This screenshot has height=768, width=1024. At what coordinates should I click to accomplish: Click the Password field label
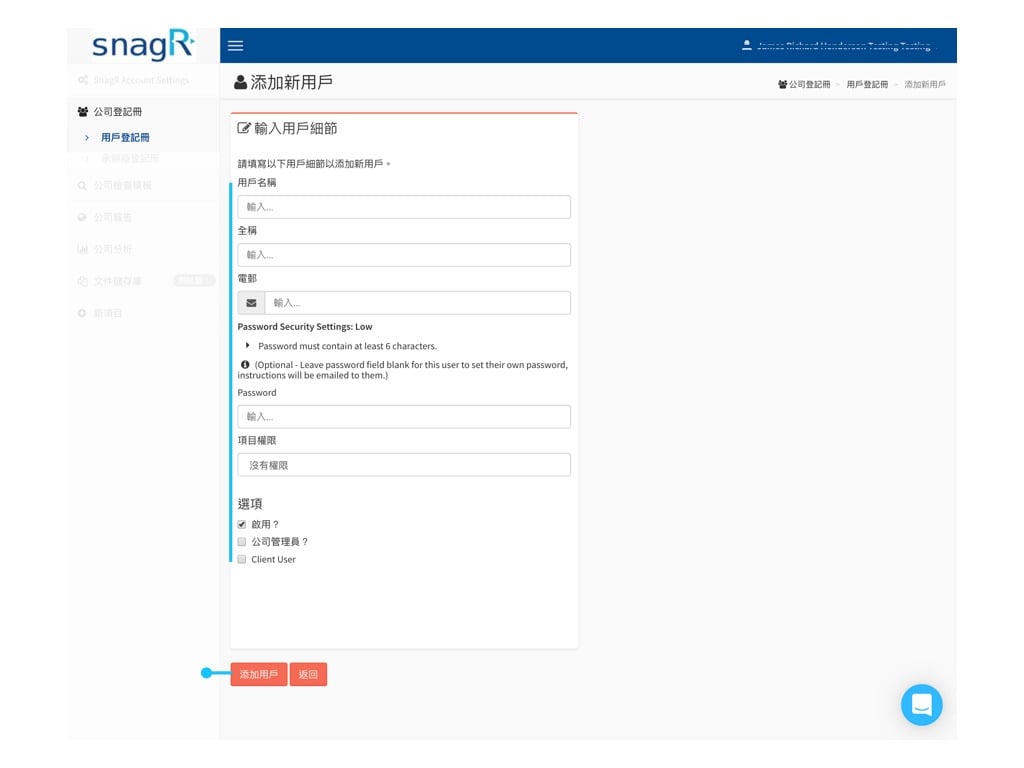tap(257, 392)
